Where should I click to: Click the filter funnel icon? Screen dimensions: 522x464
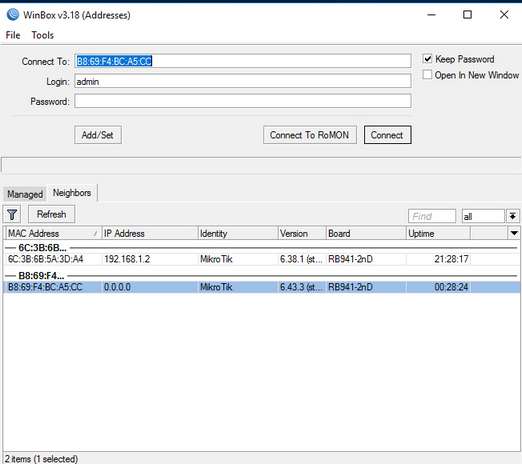pos(12,214)
